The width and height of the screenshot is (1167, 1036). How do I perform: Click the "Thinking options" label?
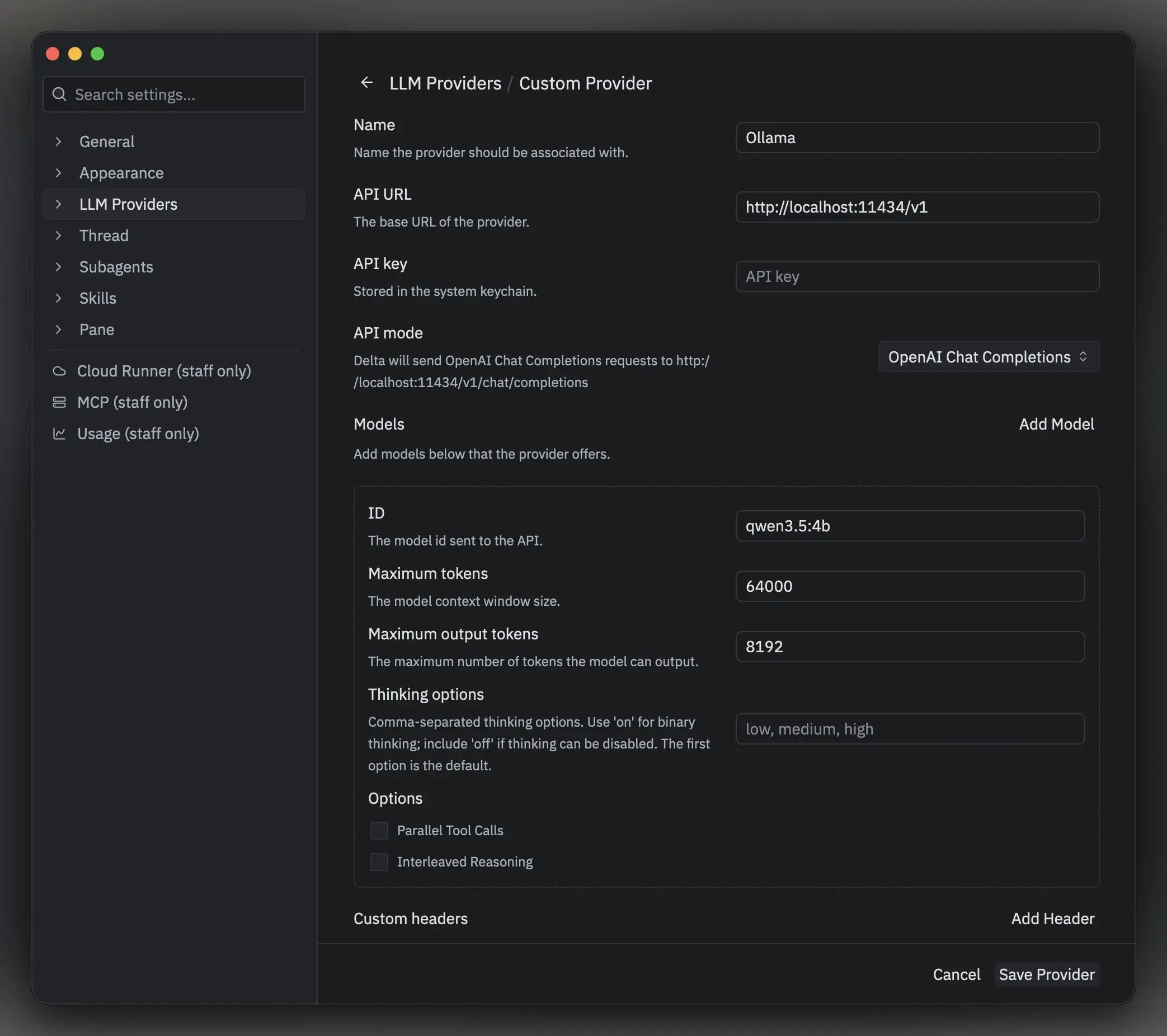point(426,694)
